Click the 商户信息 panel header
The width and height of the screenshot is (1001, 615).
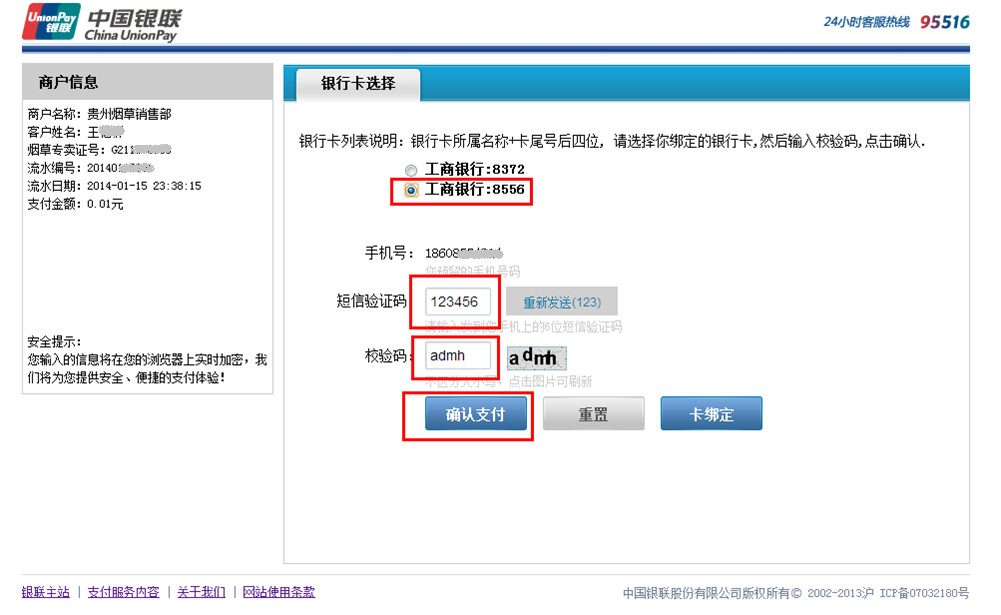(147, 82)
